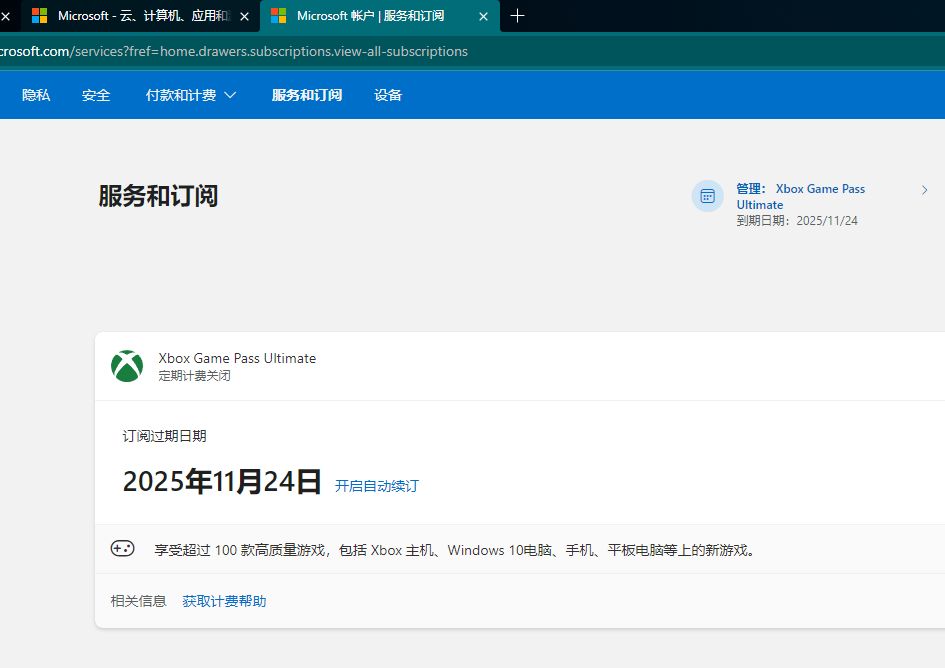Expand the Xbox Game Pass Ultimate management chevron
945x668 pixels.
[925, 190]
